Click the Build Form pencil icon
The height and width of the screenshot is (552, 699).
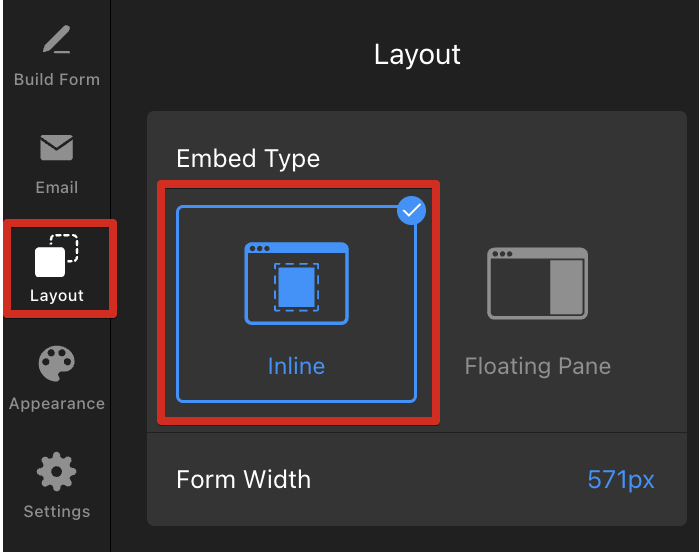click(x=57, y=39)
